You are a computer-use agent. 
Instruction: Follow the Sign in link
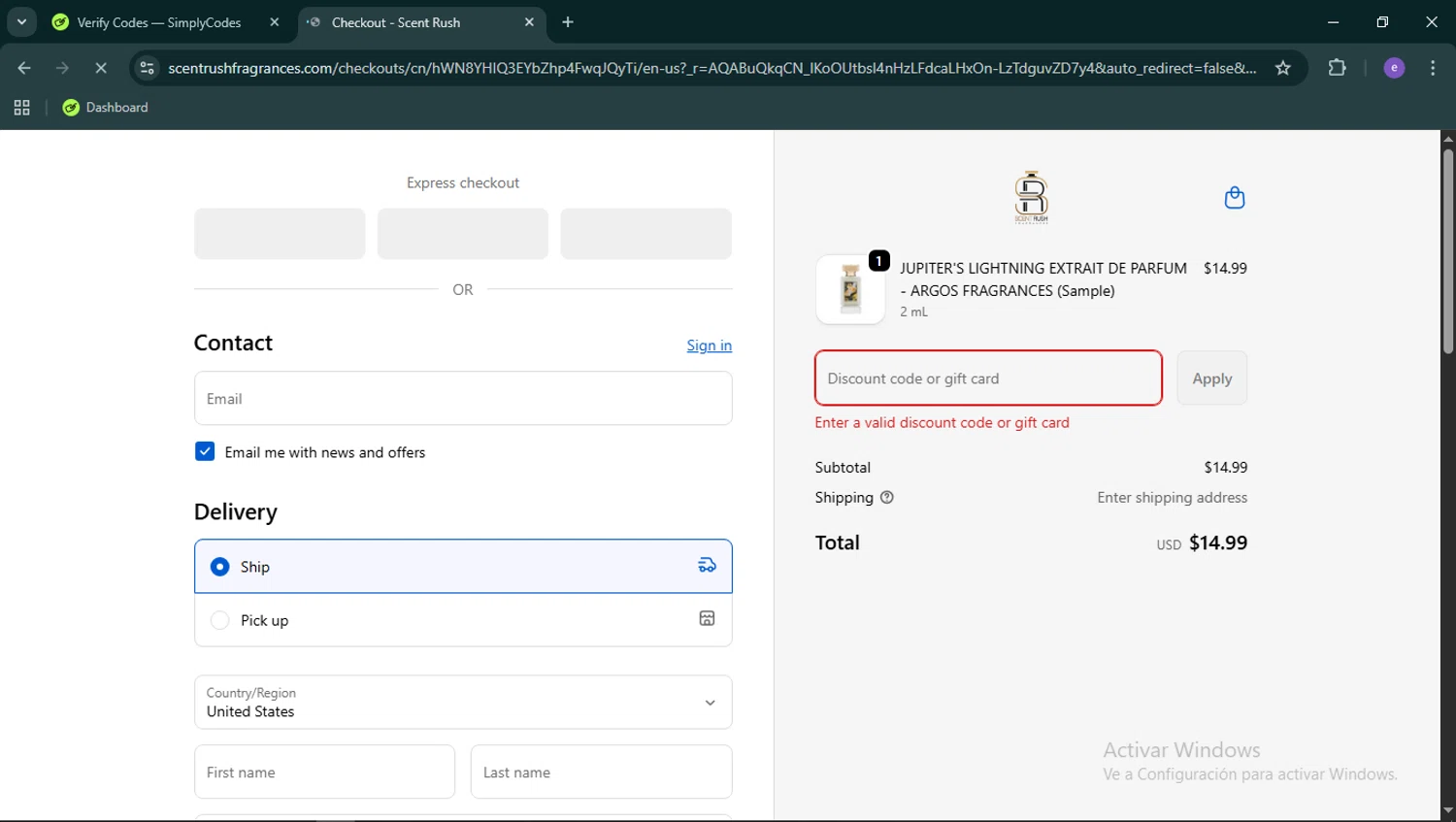[710, 345]
